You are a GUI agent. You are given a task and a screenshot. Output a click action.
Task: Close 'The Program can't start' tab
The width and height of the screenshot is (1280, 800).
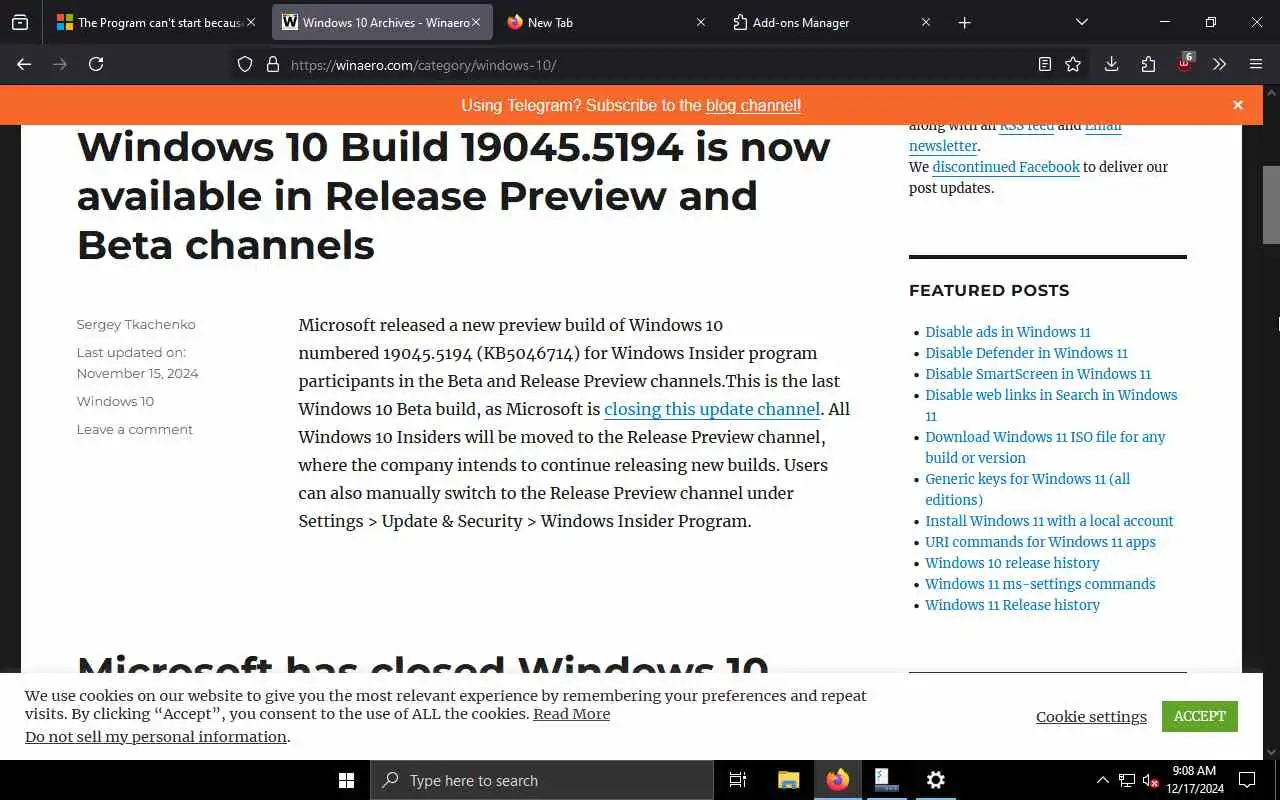coord(251,22)
